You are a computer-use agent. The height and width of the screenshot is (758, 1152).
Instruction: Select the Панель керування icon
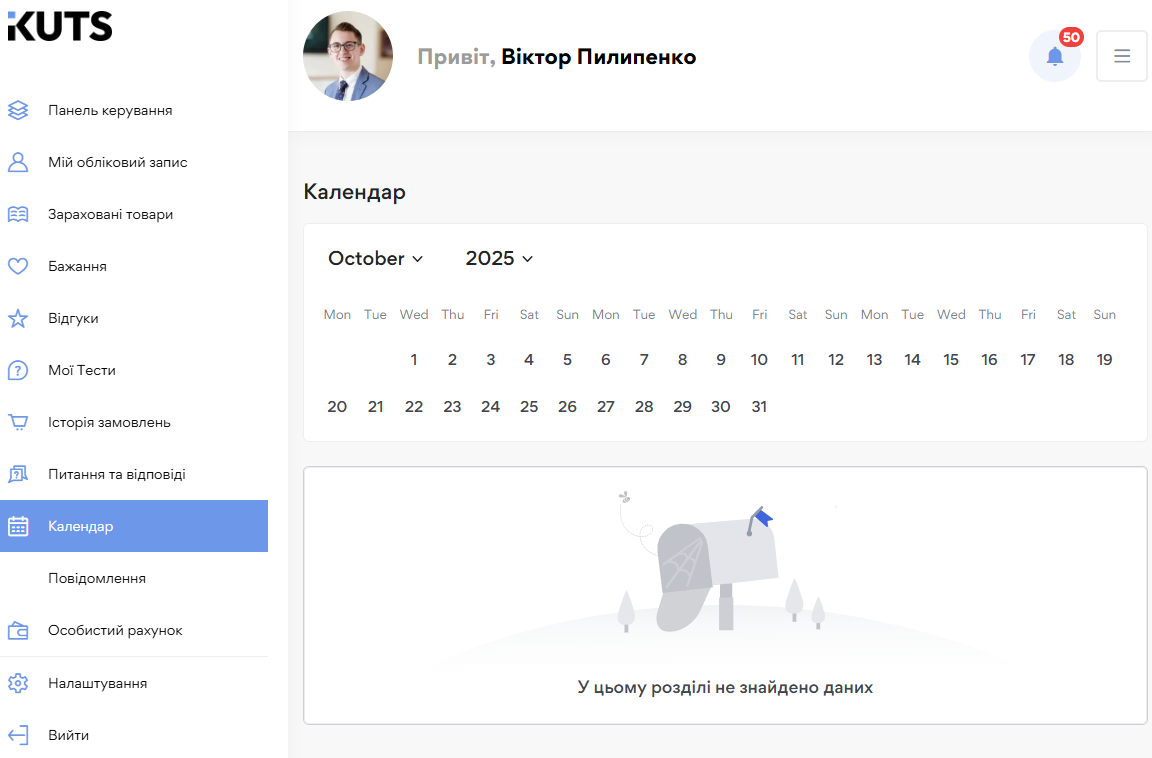point(18,110)
